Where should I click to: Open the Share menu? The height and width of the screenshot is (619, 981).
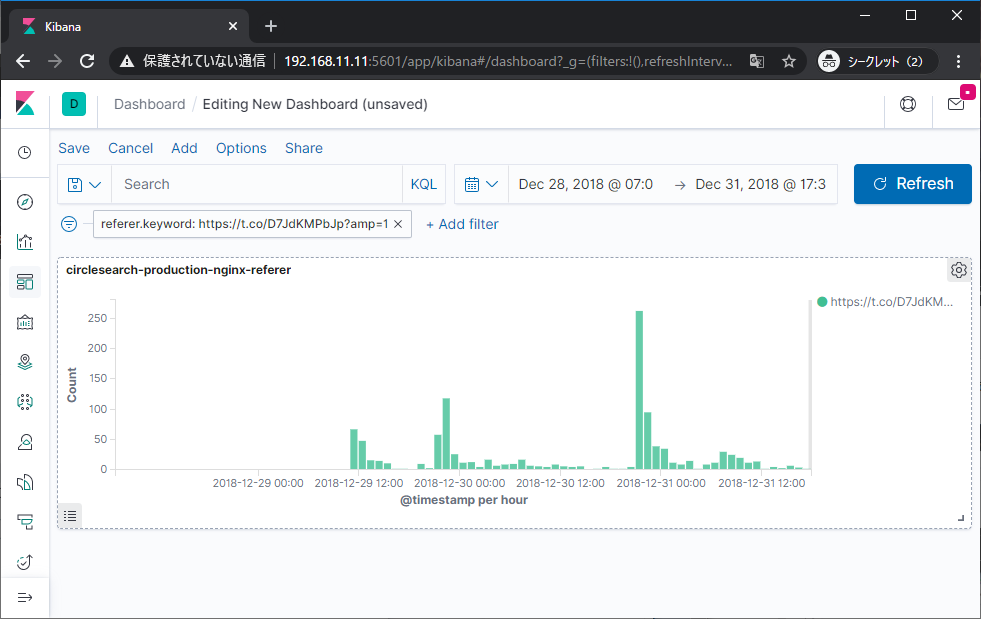(303, 148)
